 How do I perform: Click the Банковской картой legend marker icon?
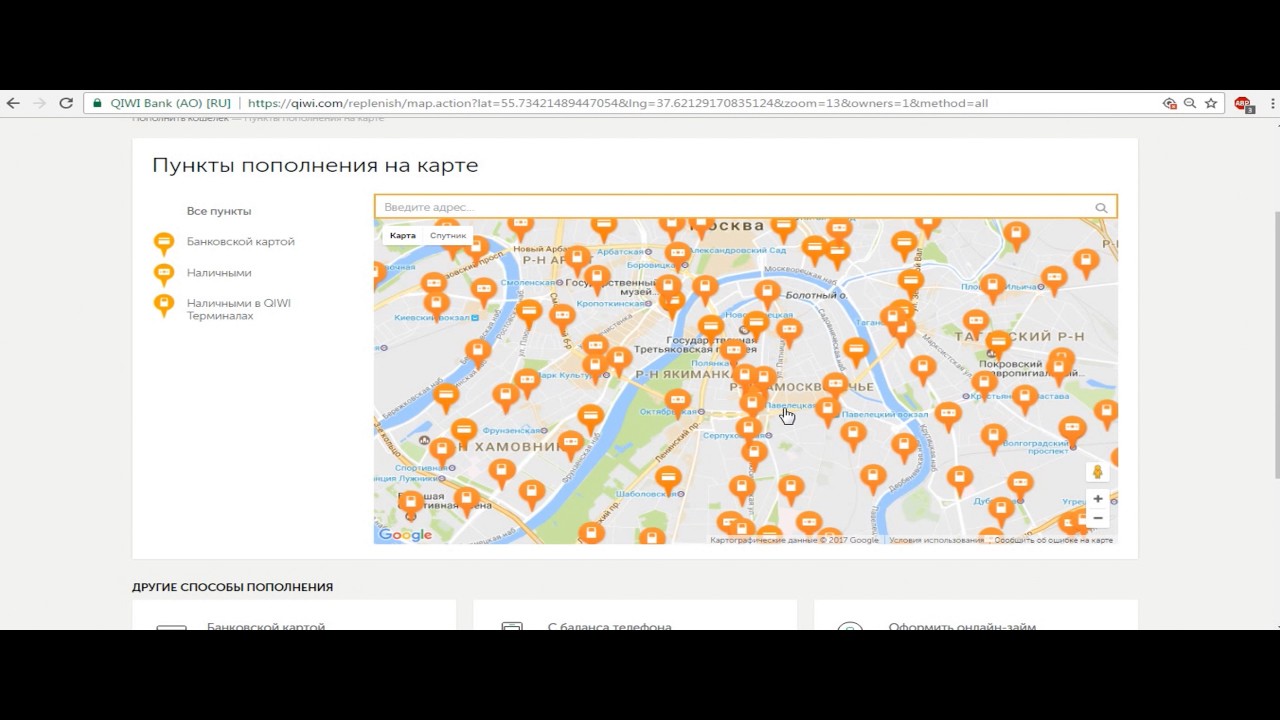point(163,243)
